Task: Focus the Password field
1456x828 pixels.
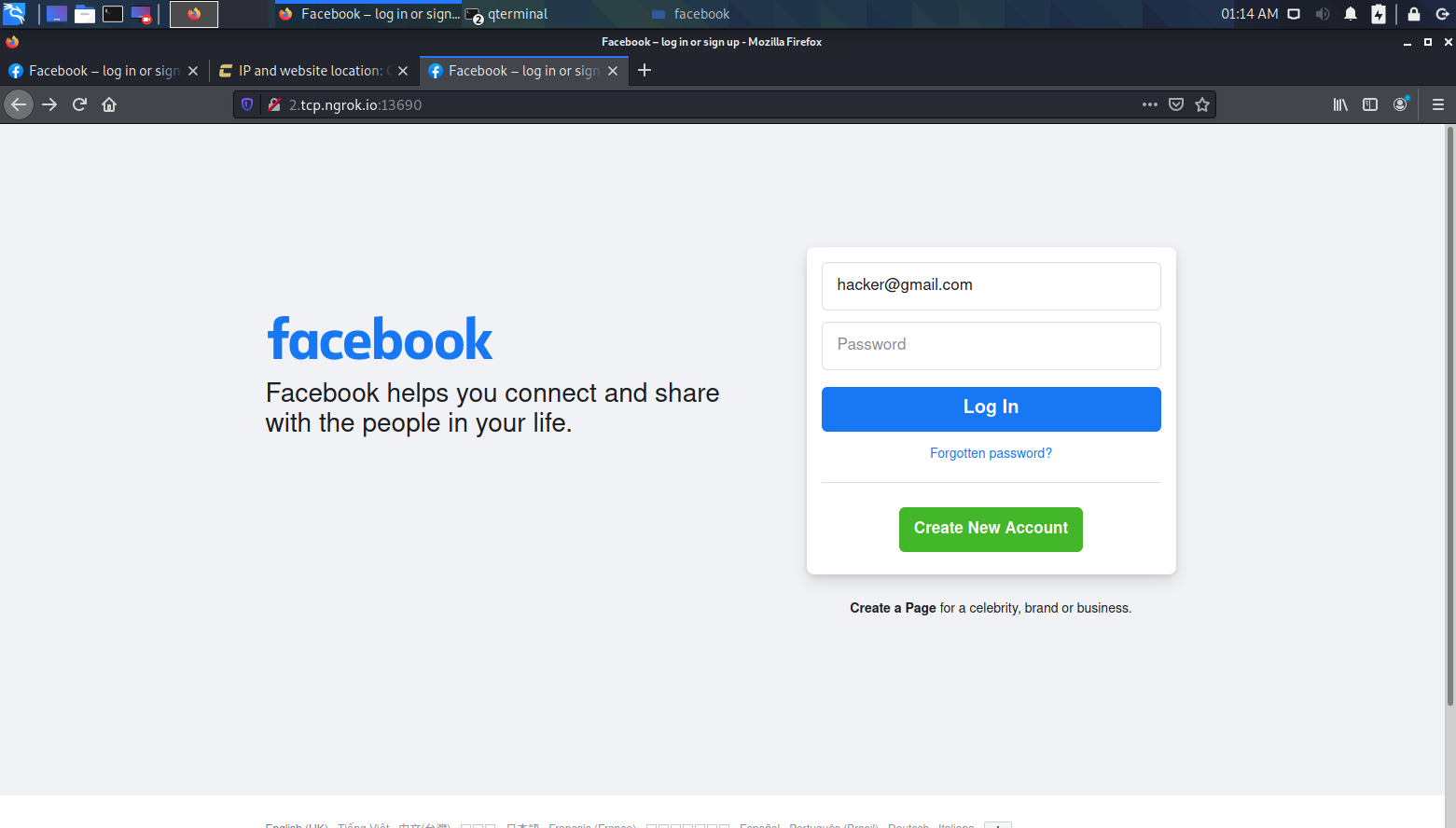Action: click(x=991, y=345)
